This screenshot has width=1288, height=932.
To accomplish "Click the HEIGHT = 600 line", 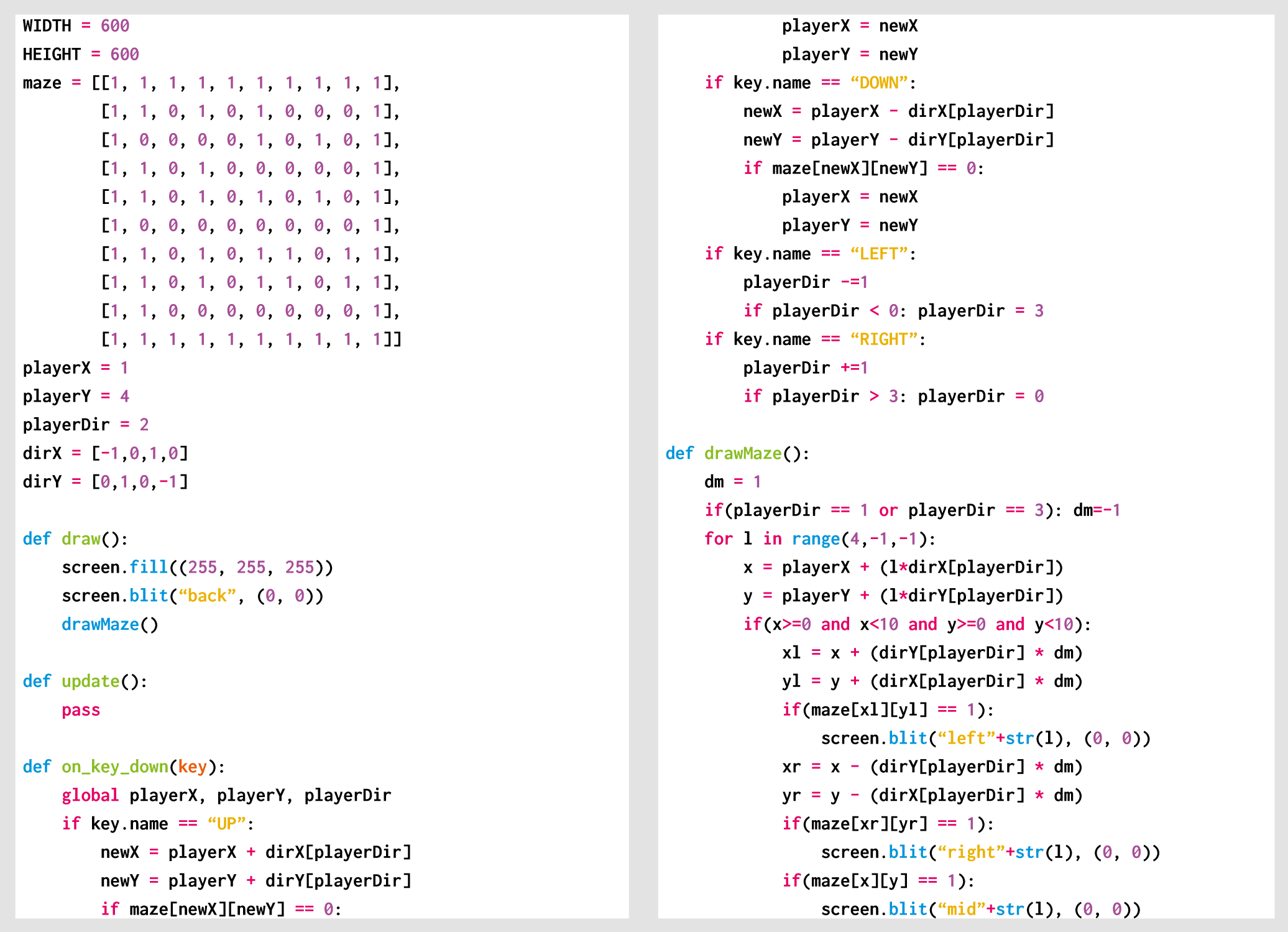I will tap(81, 55).
